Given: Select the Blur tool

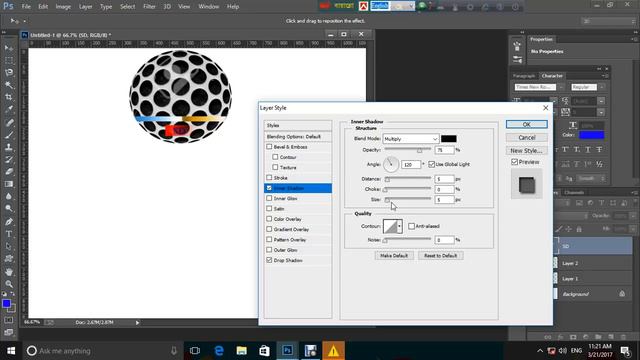Looking at the screenshot, I should 9,196.
